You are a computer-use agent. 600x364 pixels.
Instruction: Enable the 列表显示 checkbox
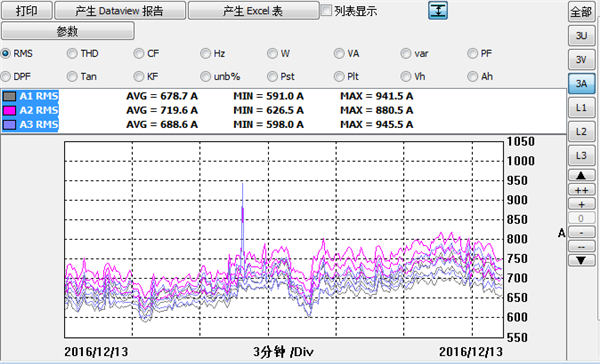point(326,10)
